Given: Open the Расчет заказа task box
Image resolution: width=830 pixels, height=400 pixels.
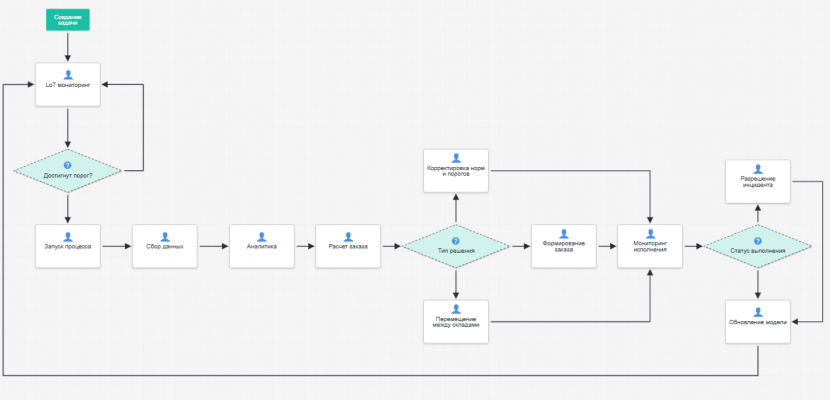Looking at the screenshot, I should click(x=348, y=245).
